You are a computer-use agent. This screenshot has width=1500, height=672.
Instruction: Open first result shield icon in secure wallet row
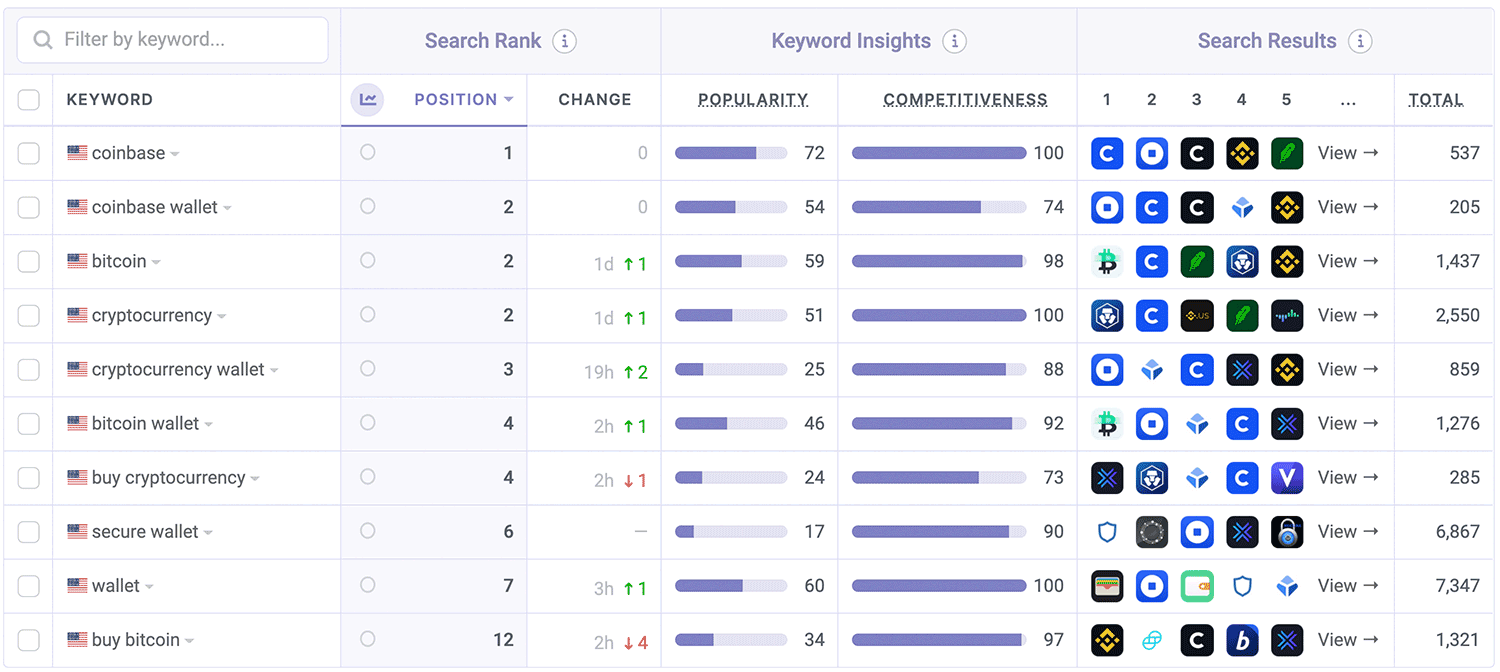(x=1107, y=531)
